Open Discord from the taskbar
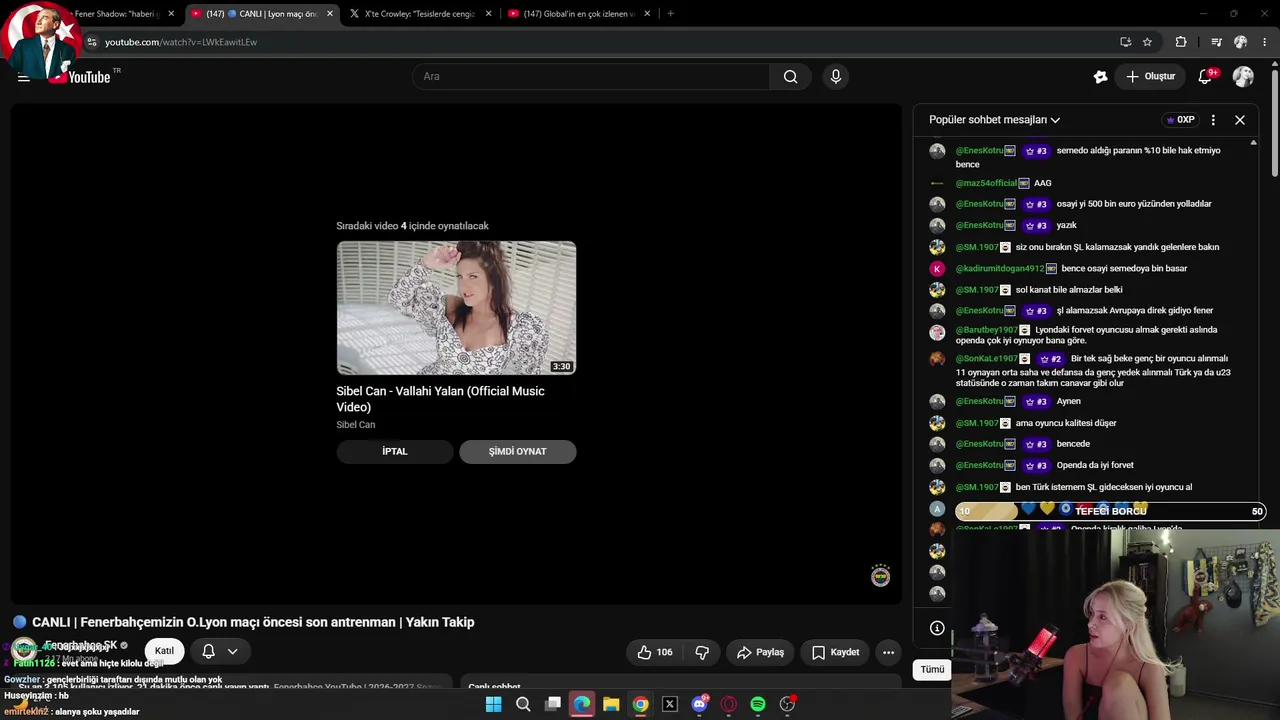 pyautogui.click(x=699, y=704)
